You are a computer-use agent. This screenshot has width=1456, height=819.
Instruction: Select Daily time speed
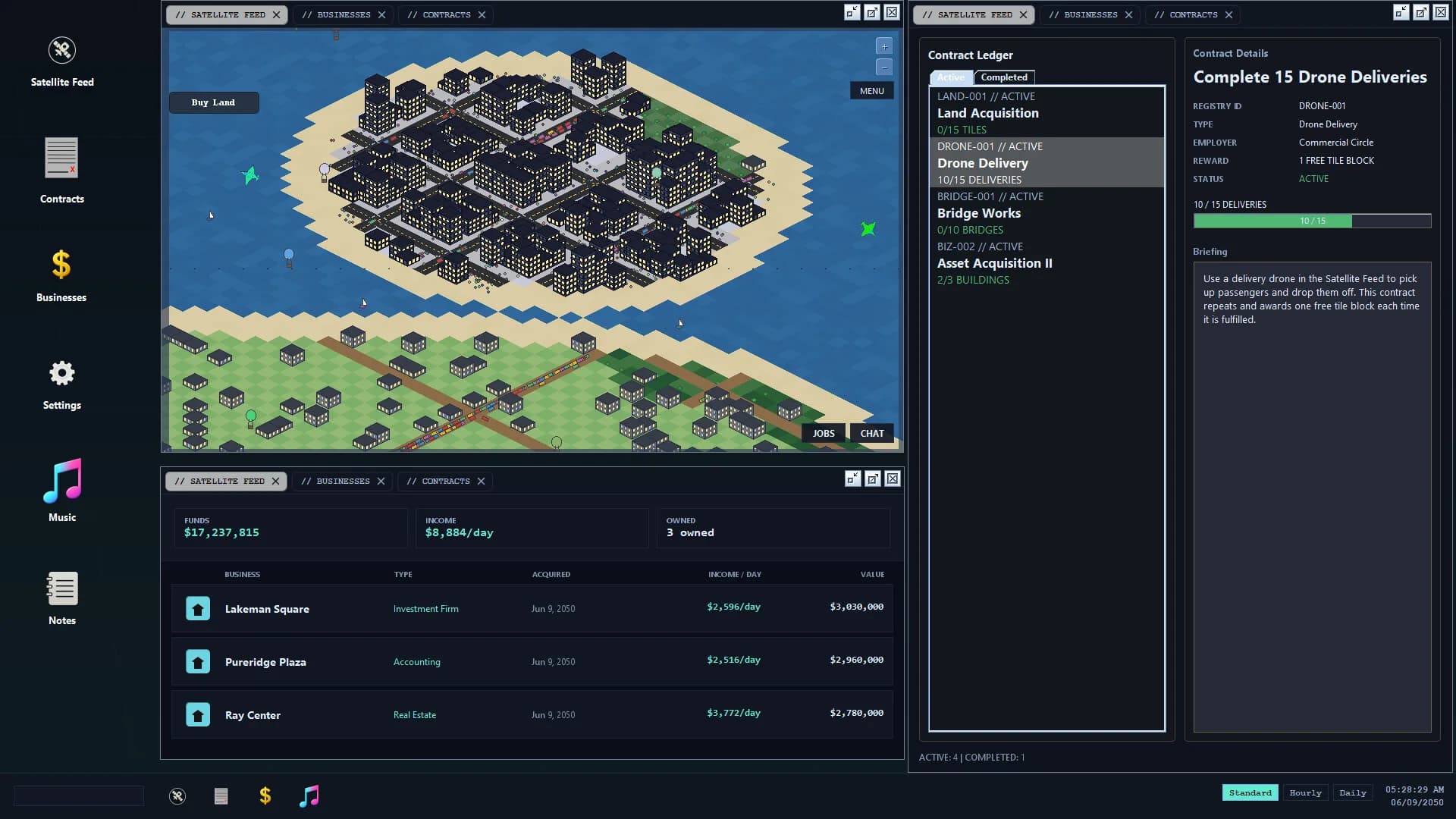point(1353,792)
